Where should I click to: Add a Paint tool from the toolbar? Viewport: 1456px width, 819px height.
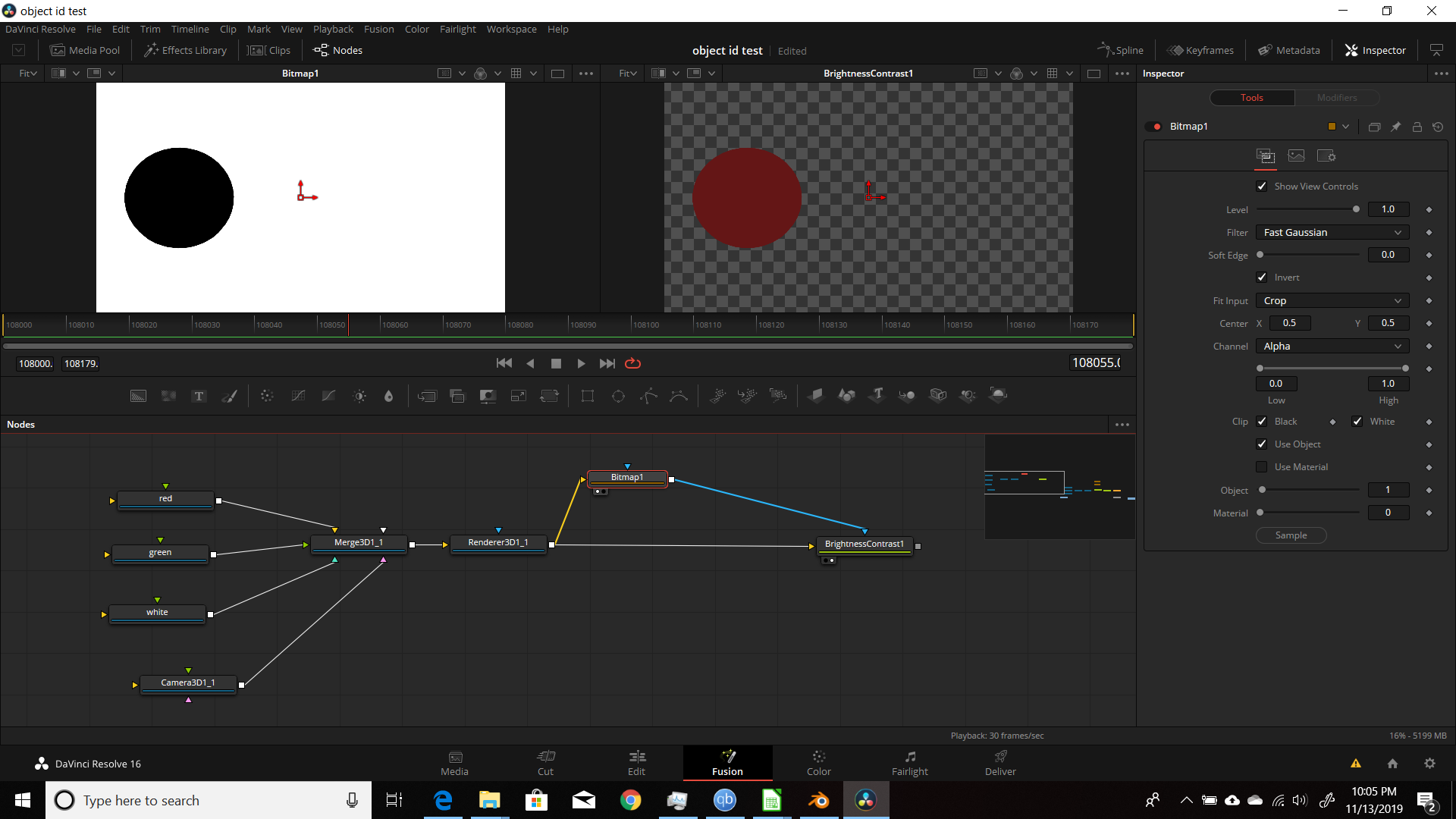(x=229, y=396)
